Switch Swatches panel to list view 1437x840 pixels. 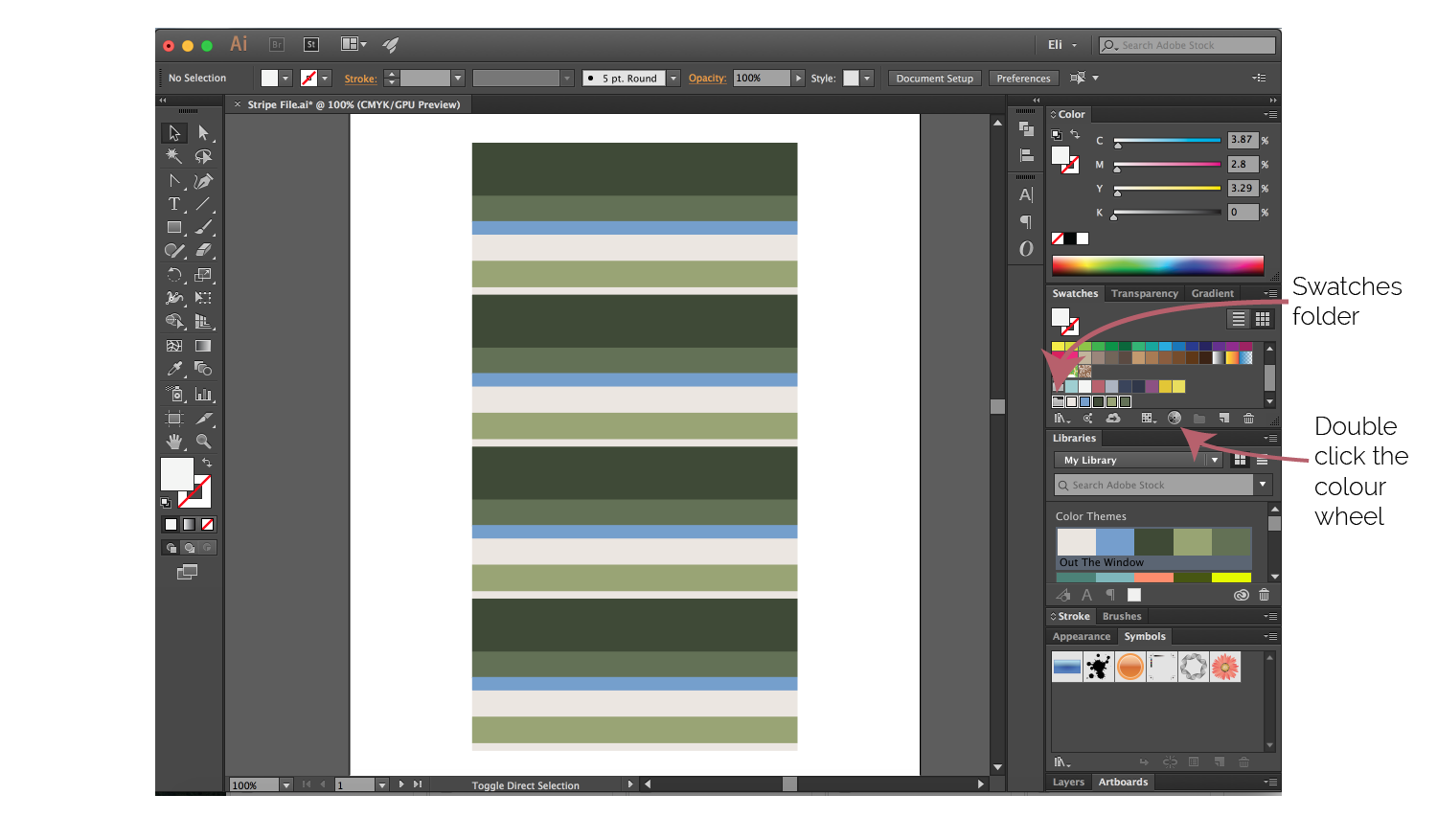coord(1239,319)
